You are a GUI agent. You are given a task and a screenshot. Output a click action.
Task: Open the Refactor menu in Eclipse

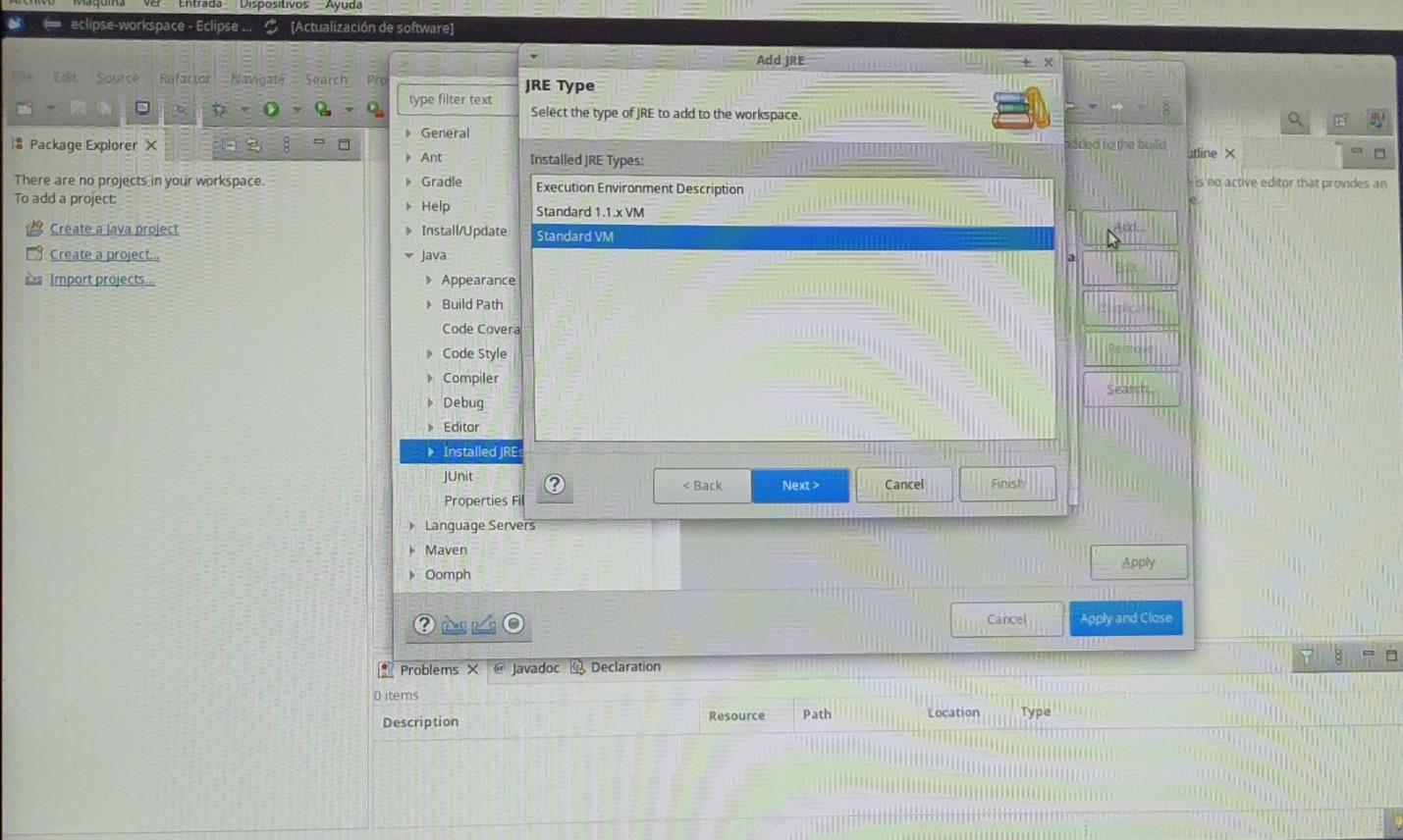(185, 79)
